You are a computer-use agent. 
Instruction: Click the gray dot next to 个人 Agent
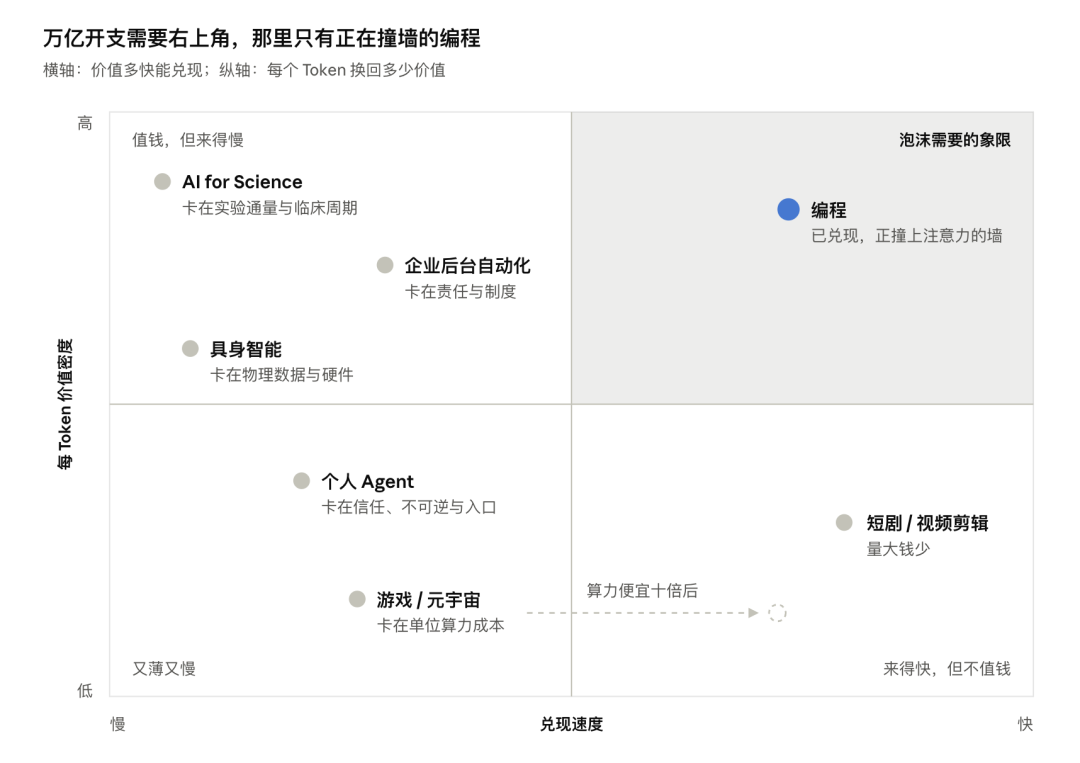302,481
